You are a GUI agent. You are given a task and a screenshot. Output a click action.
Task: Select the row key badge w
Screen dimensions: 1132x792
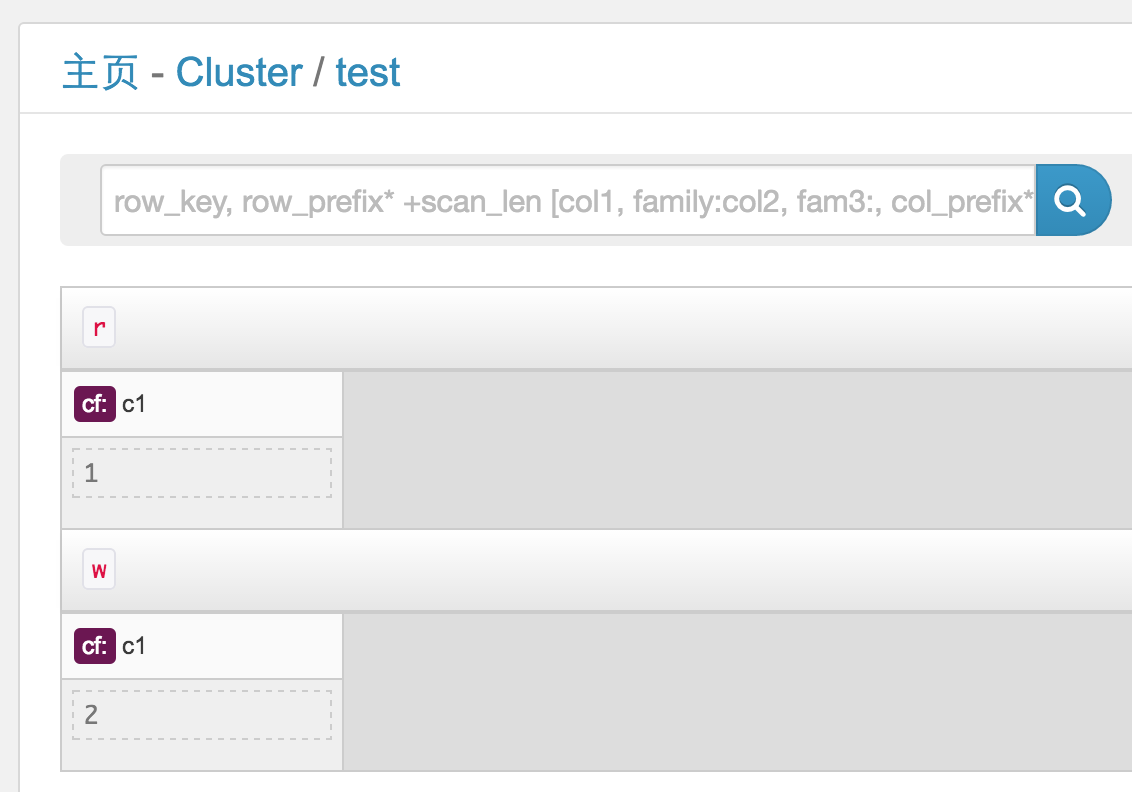pos(99,569)
